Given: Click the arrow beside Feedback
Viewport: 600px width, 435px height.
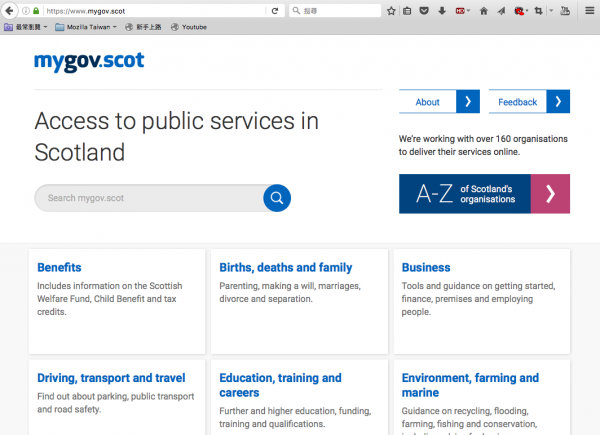Looking at the screenshot, I should click(x=558, y=101).
